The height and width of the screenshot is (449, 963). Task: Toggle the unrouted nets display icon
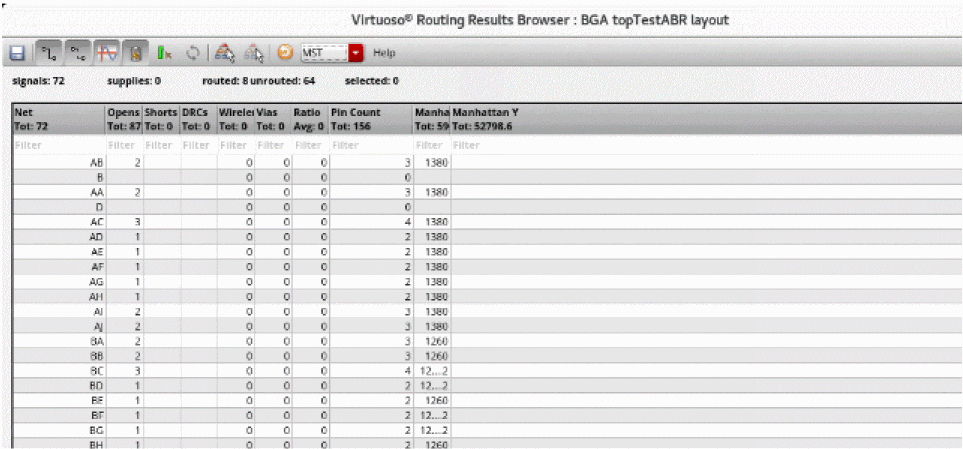(77, 53)
